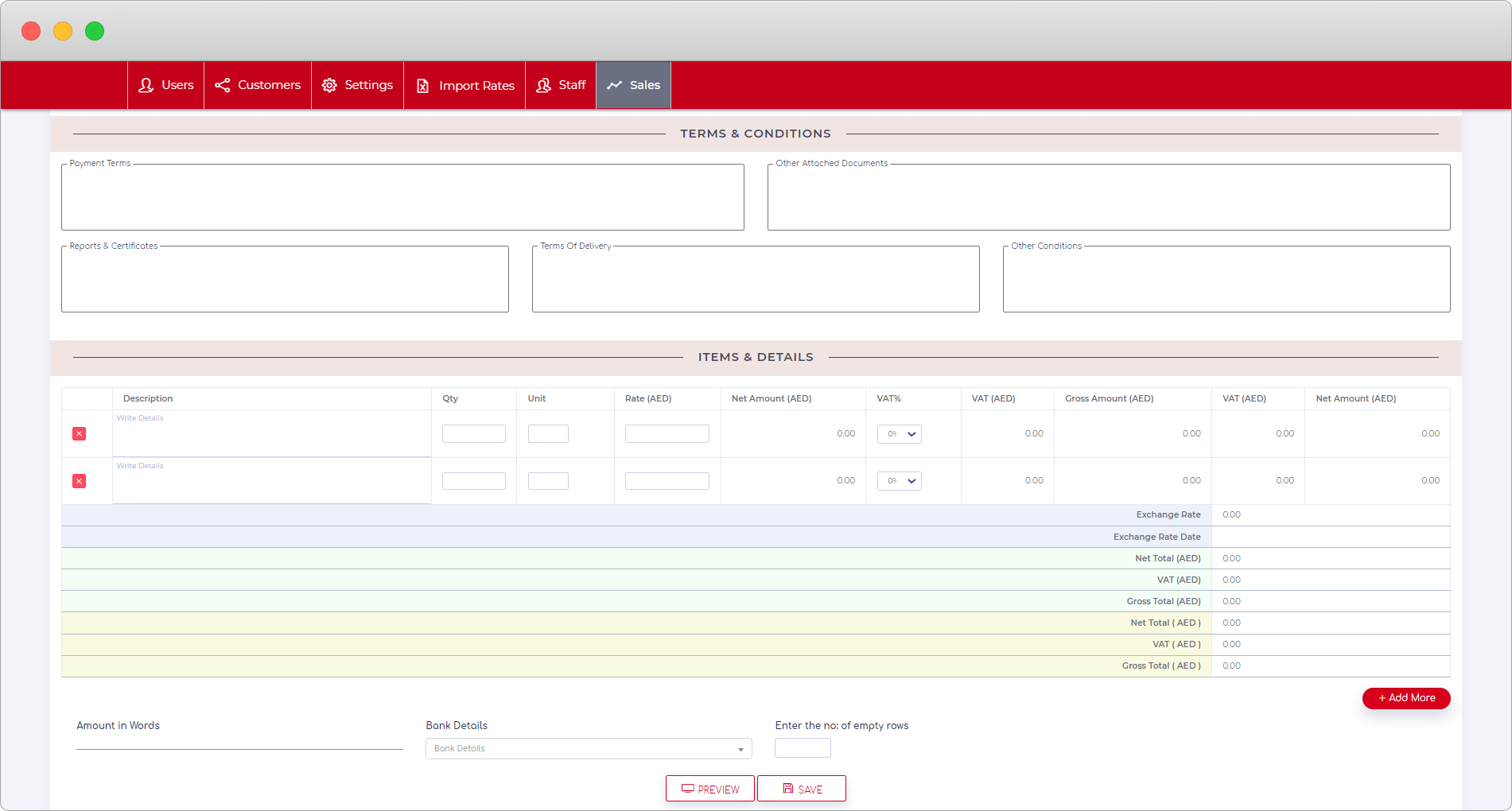Click the Settings gear icon
1512x811 pixels.
[x=329, y=85]
